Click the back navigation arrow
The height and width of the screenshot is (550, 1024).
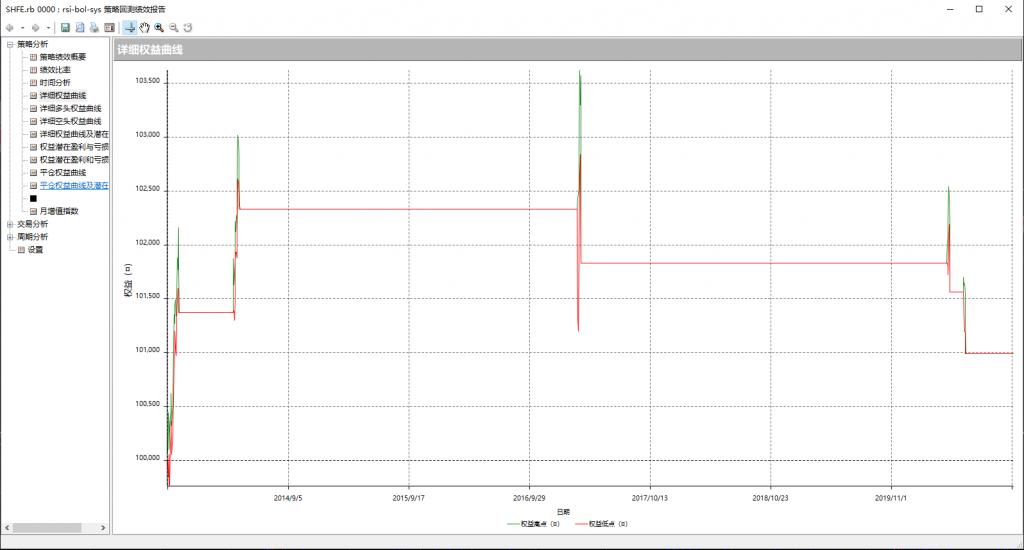pyautogui.click(x=9, y=27)
